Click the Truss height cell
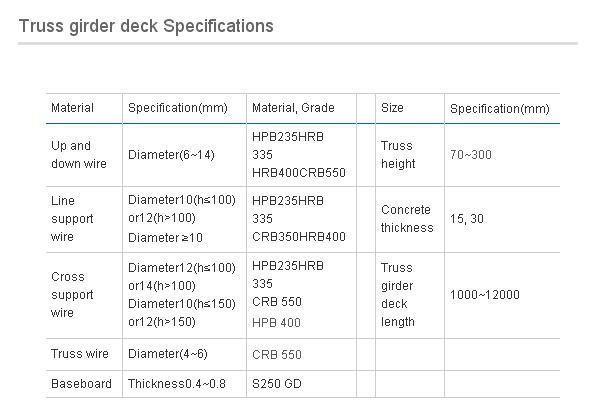 tap(398, 155)
